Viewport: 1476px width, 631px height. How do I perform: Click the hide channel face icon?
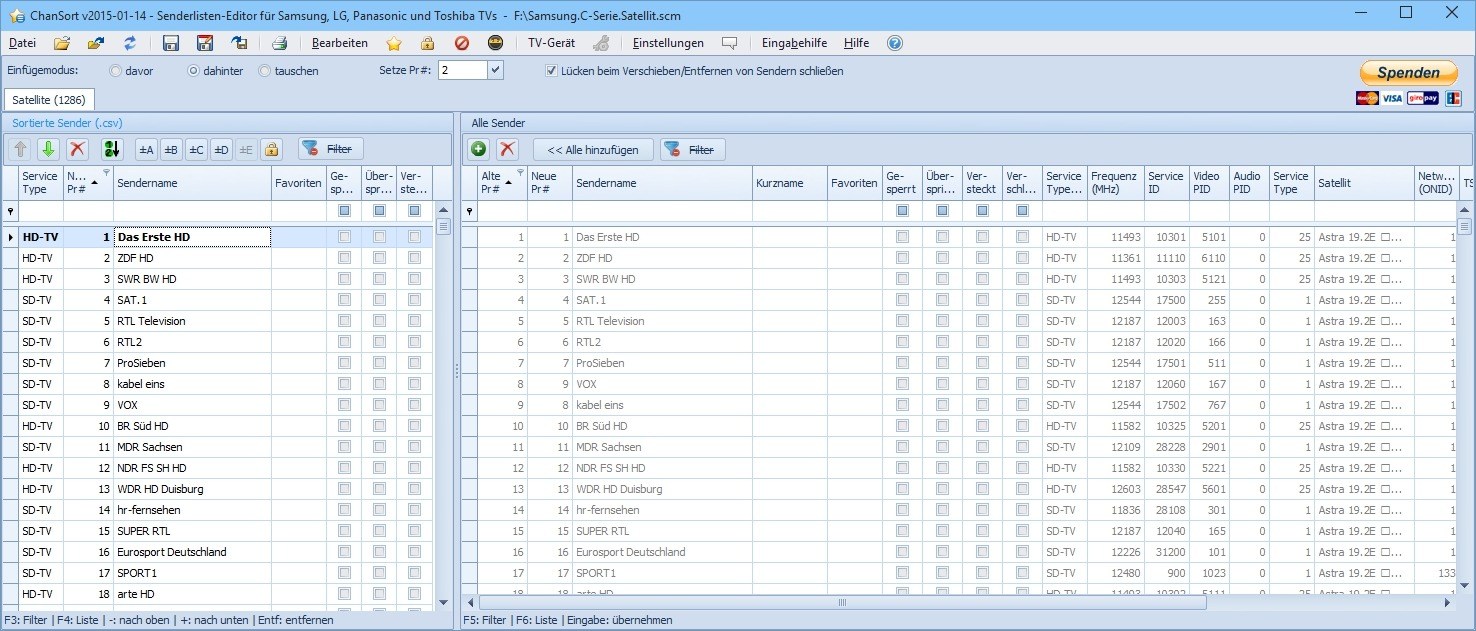tap(495, 43)
